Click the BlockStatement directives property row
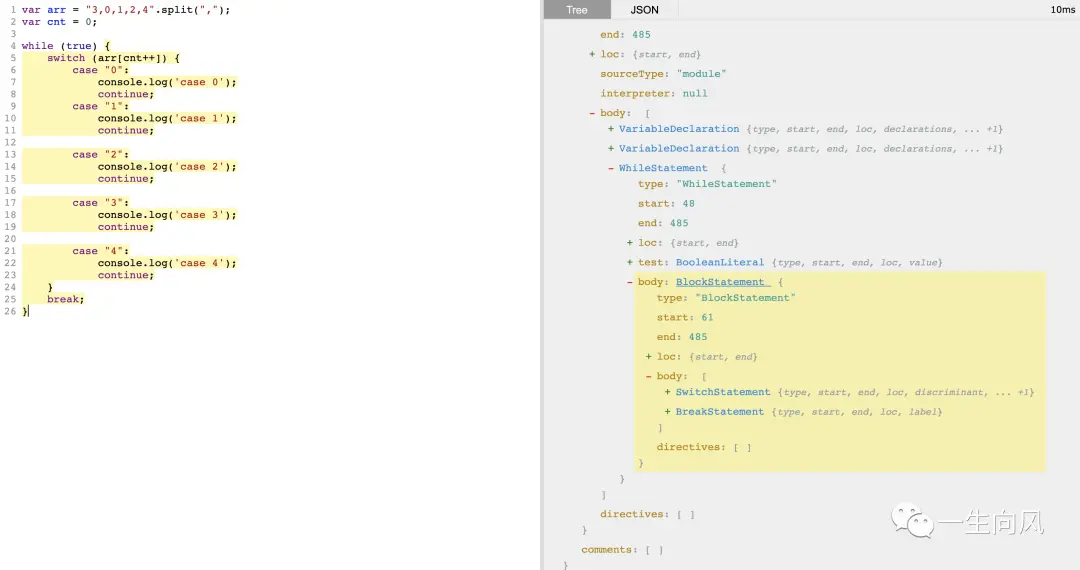1080x570 pixels. tap(703, 447)
